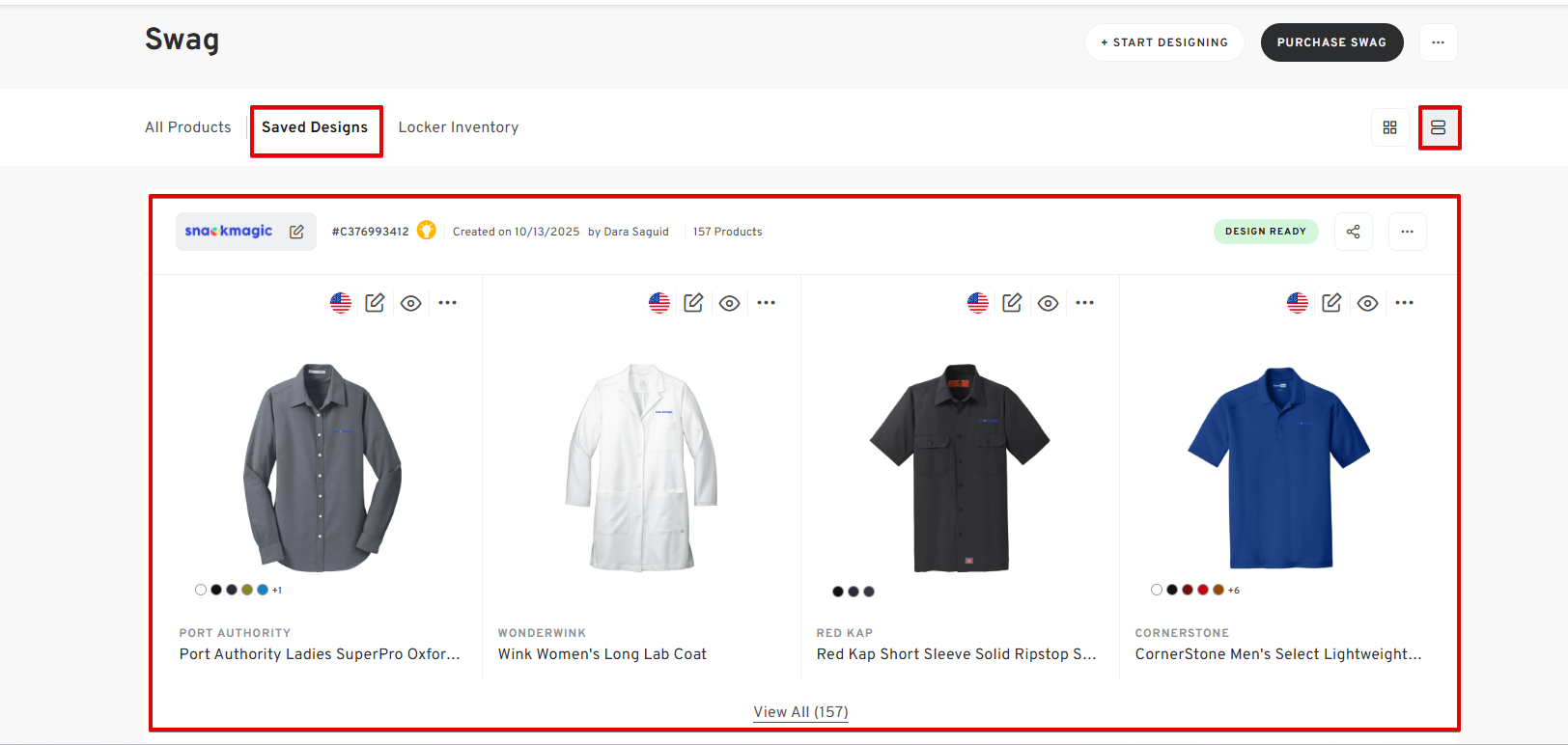Edit the CornerStone polo design
The image size is (1568, 745).
click(x=1331, y=303)
